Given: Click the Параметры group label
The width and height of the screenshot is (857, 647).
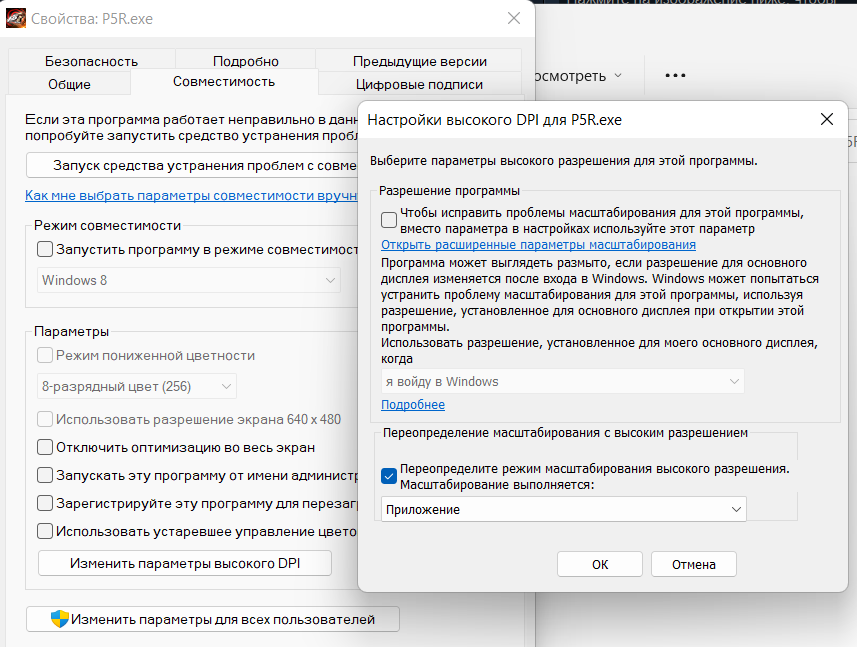Looking at the screenshot, I should [71, 331].
